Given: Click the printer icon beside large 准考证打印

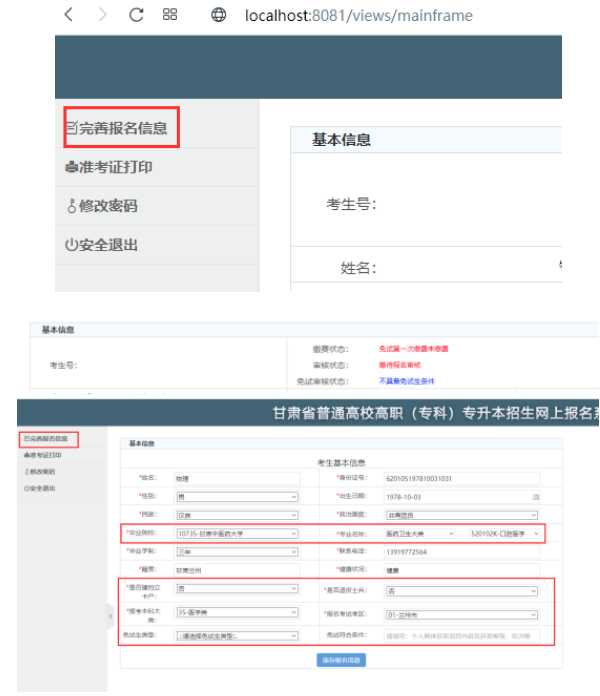Looking at the screenshot, I should pyautogui.click(x=71, y=167).
